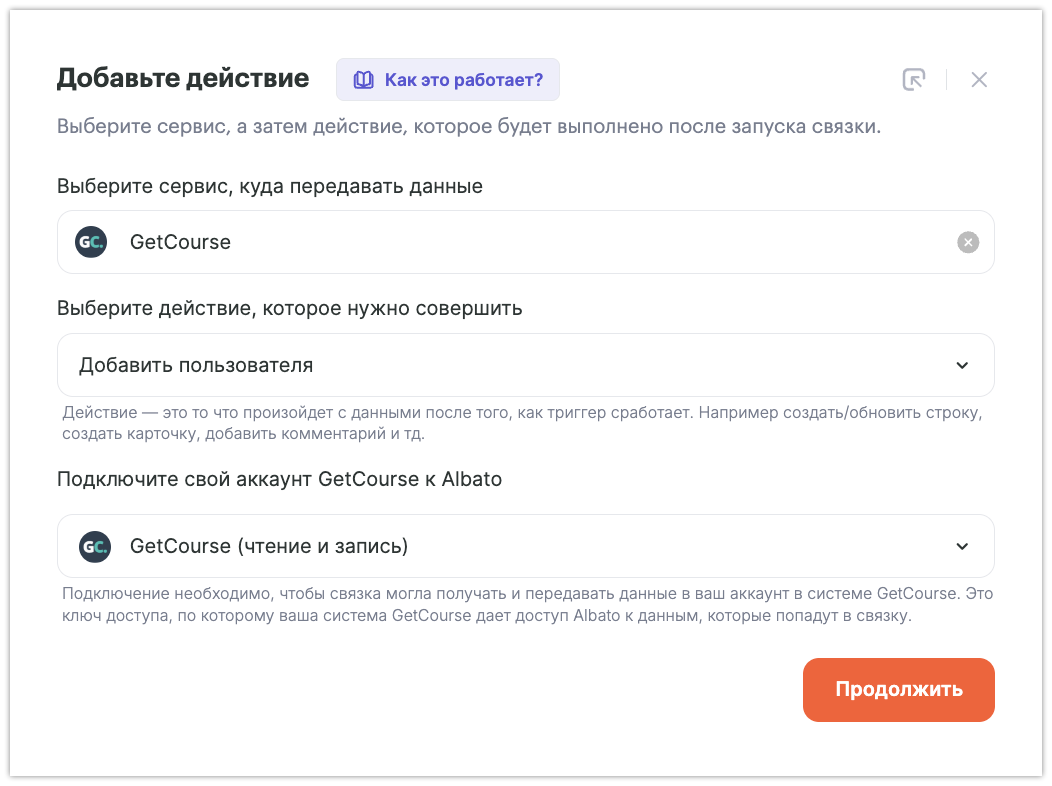Open the "GetCourse (чтение и запись)" account dropdown
The height and width of the screenshot is (786, 1052).
500,546
